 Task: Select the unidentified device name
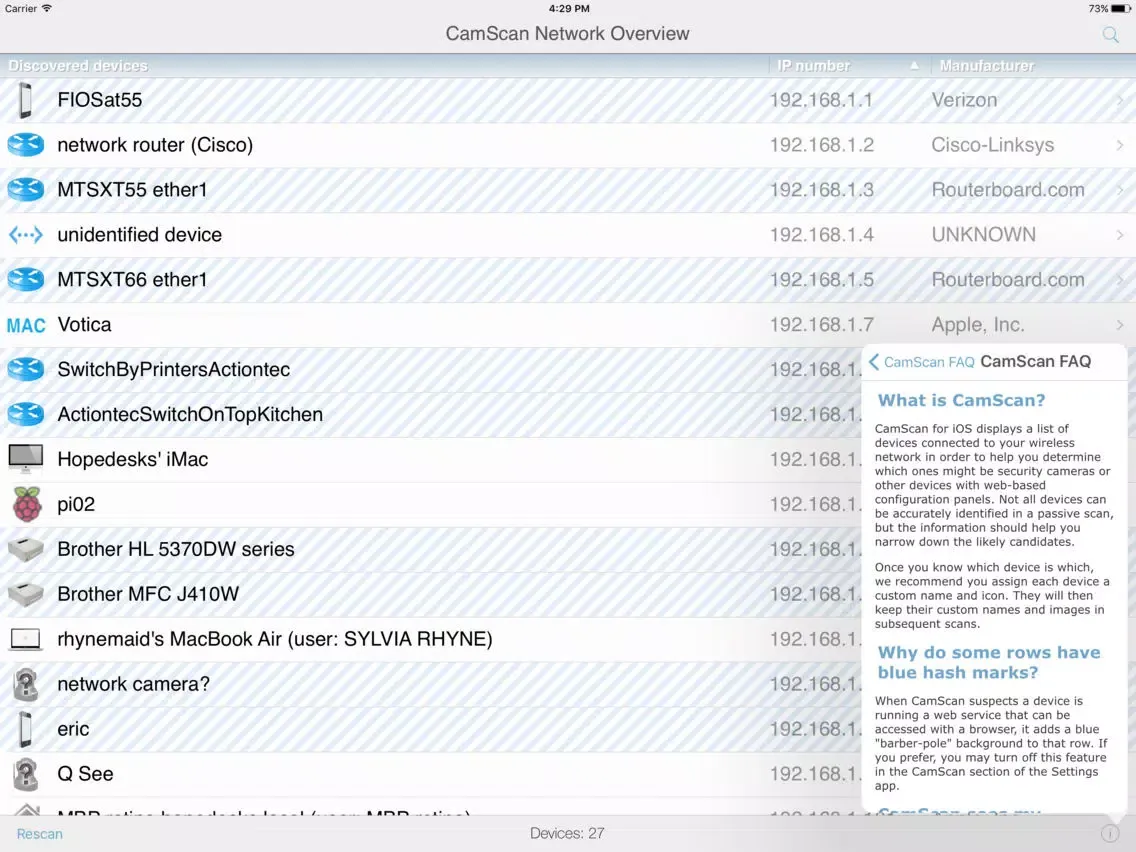point(140,235)
